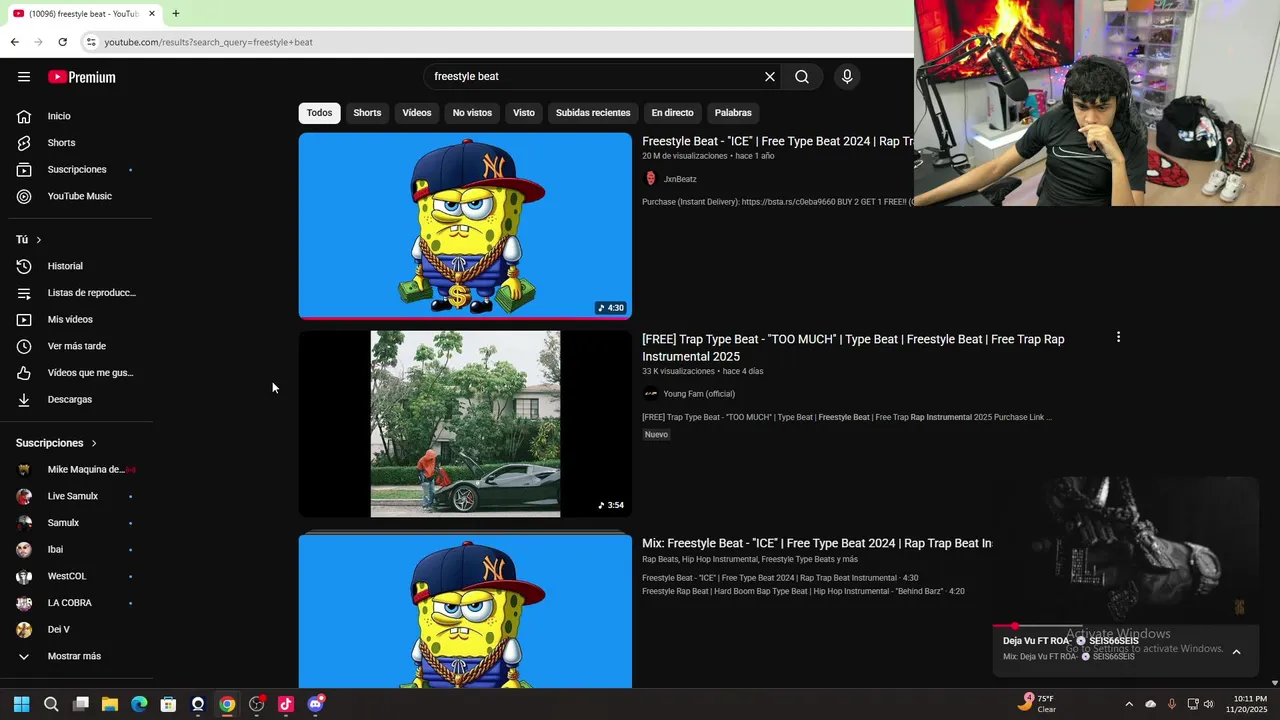The width and height of the screenshot is (1280, 720).
Task: Open the Windows Start menu
Action: (x=22, y=704)
